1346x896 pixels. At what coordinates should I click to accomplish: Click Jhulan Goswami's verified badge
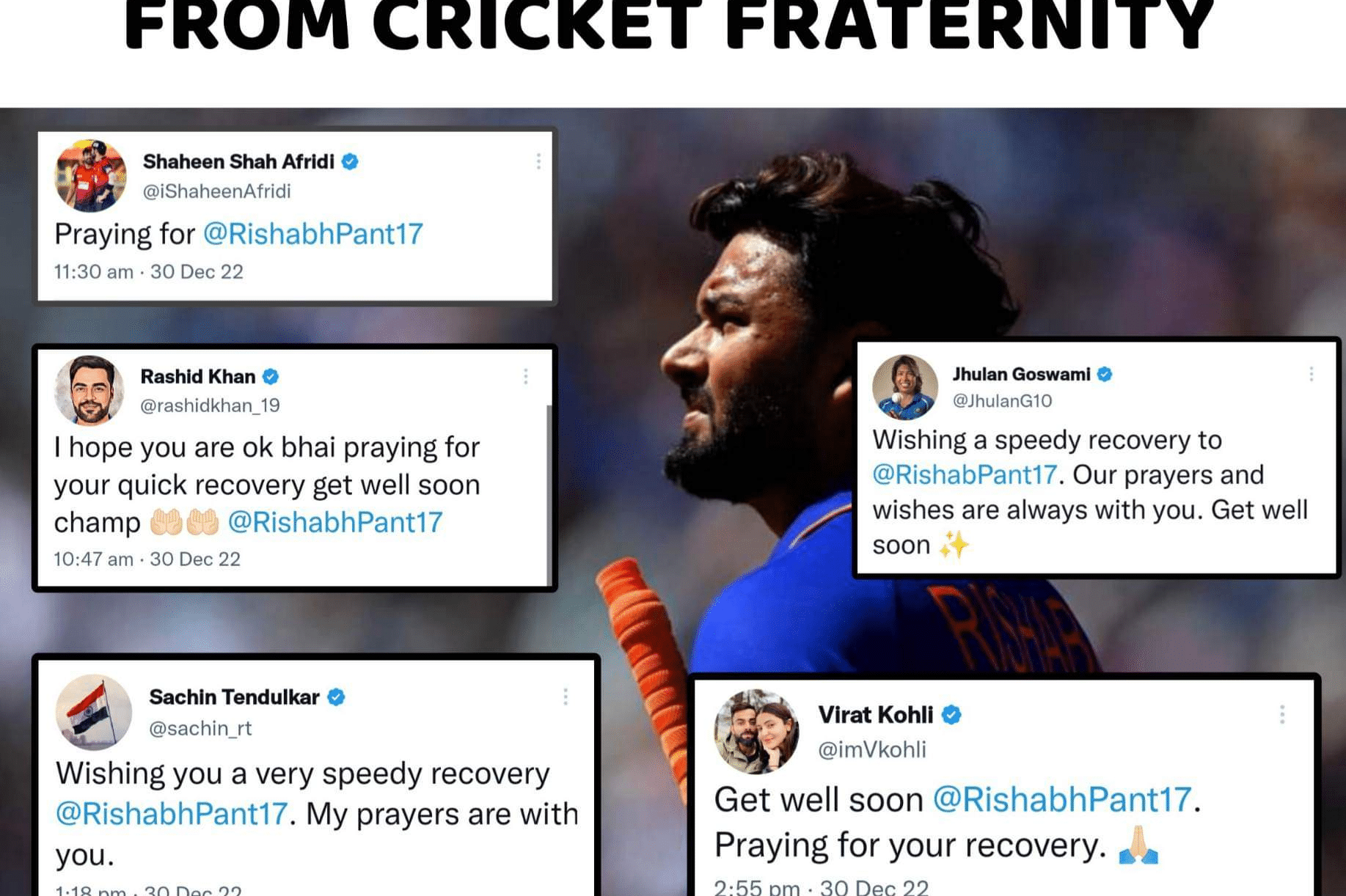click(1105, 375)
